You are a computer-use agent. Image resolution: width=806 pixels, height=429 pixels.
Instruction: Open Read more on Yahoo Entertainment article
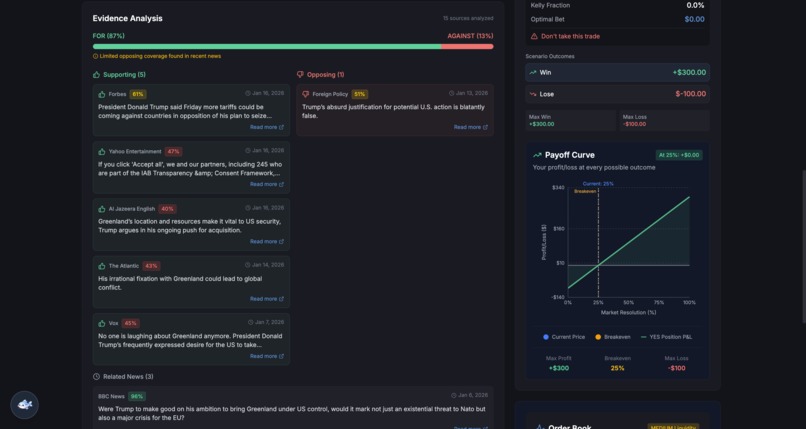tap(267, 184)
